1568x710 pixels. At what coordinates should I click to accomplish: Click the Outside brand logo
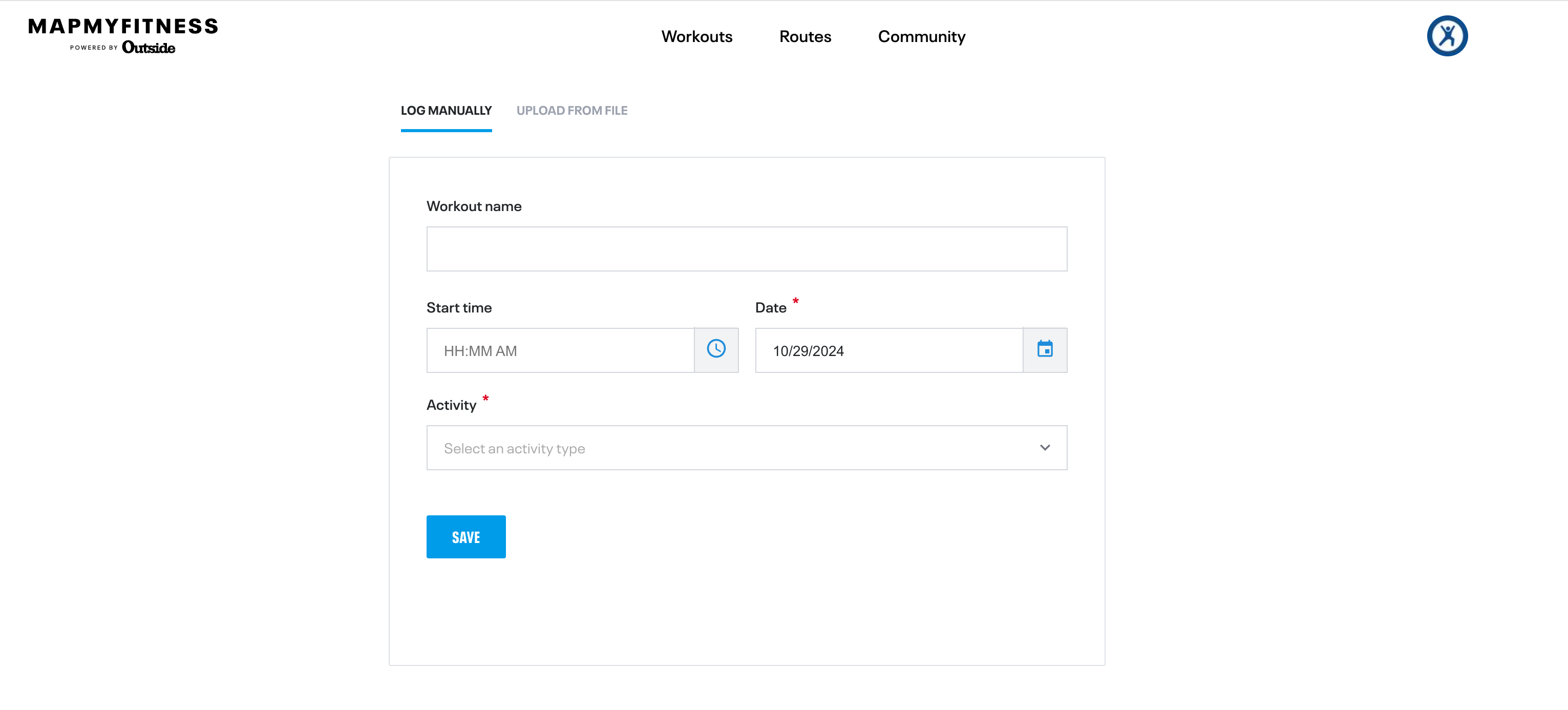[x=149, y=48]
